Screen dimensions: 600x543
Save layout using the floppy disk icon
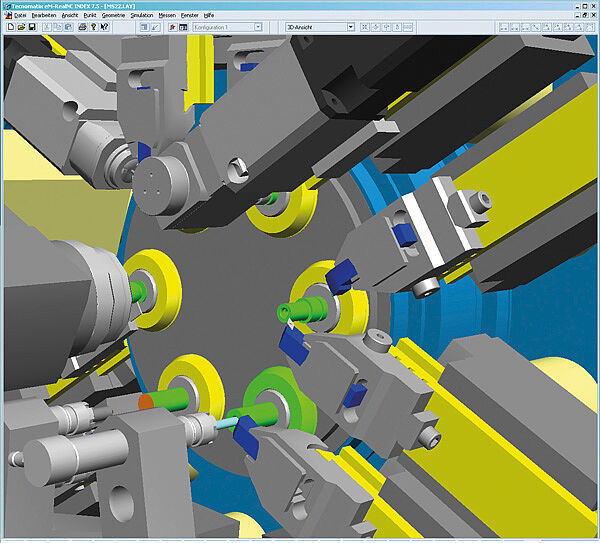pyautogui.click(x=32, y=27)
